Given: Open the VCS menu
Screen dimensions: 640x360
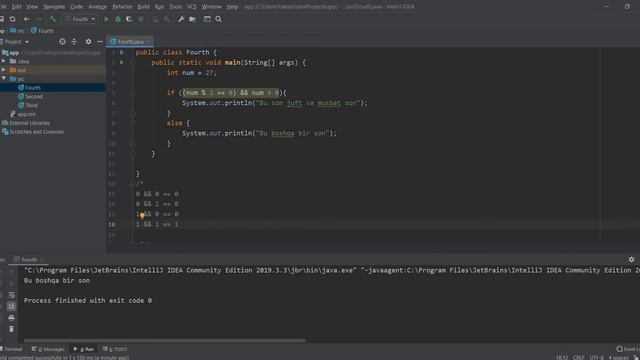Looking at the screenshot, I should [191, 7].
